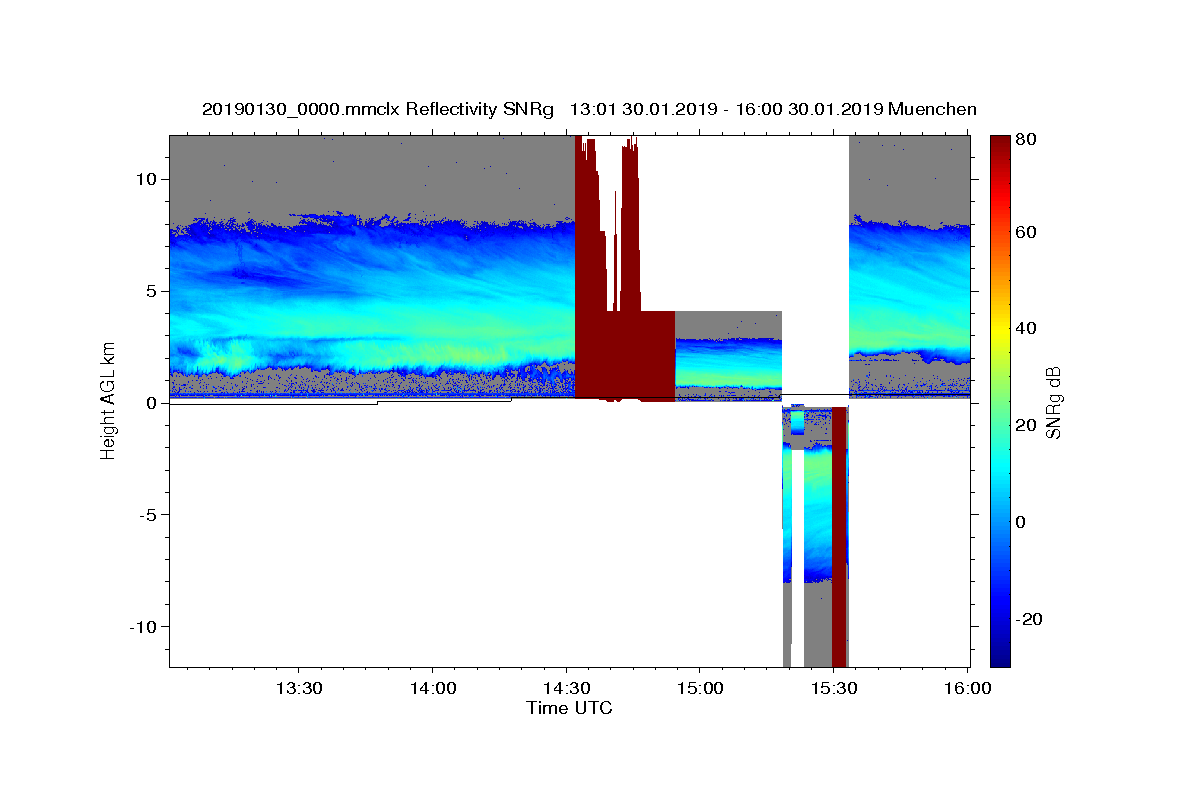Click the 80 colorbar tick label
The image size is (1200, 800).
pos(1025,140)
